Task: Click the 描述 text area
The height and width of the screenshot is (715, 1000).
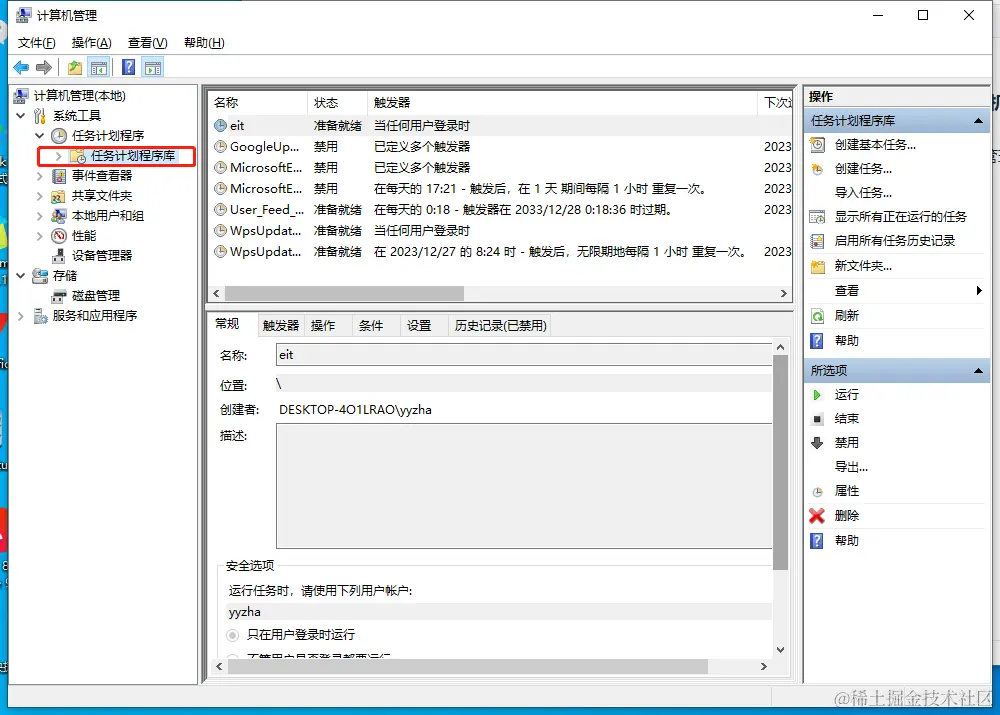Action: [x=524, y=486]
